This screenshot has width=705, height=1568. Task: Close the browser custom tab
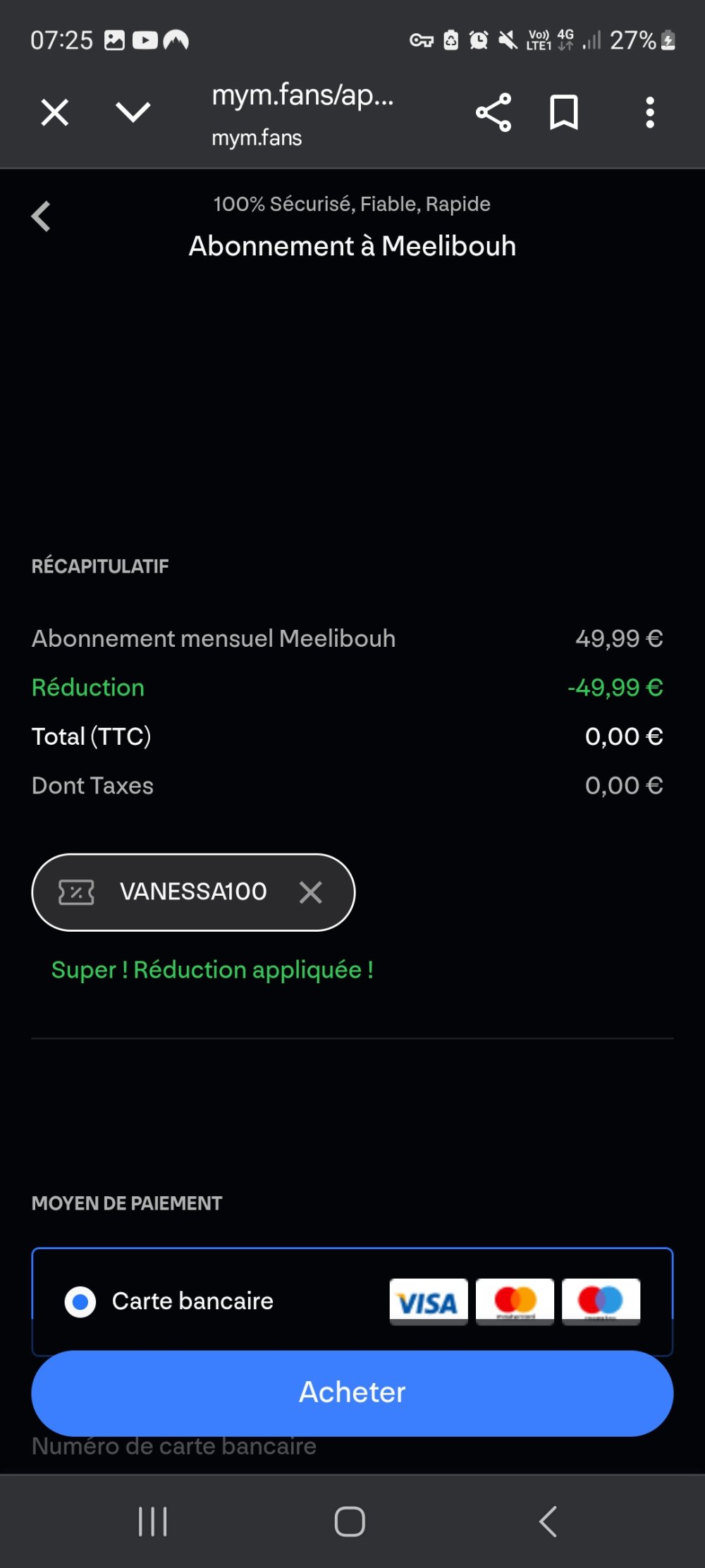(54, 112)
